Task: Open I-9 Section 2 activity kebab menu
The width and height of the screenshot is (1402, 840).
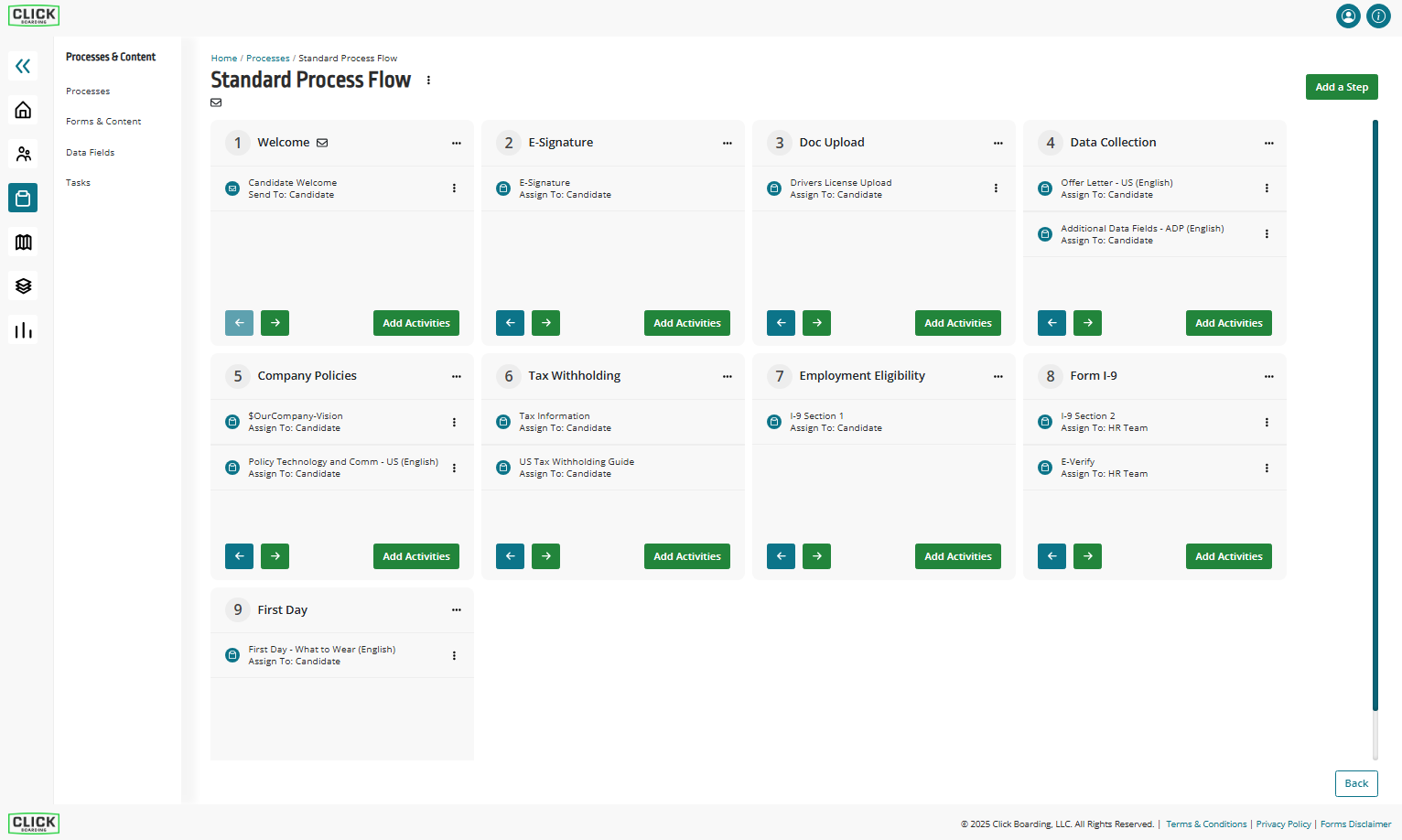Action: (1267, 422)
